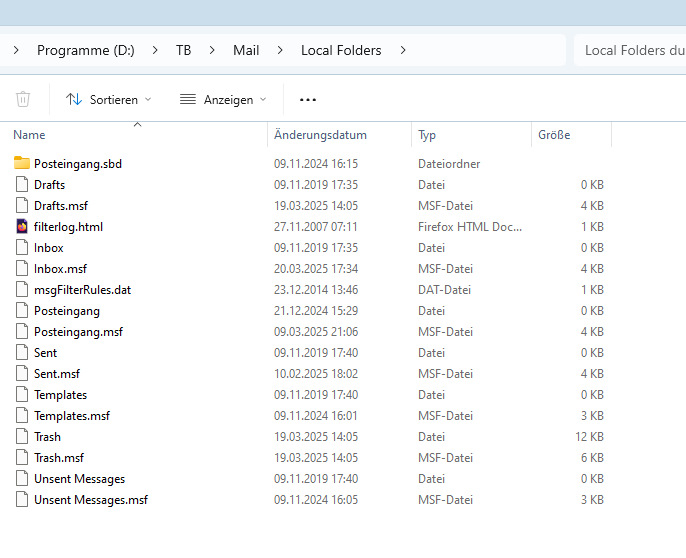Open the three-dots more options menu

coord(308,100)
